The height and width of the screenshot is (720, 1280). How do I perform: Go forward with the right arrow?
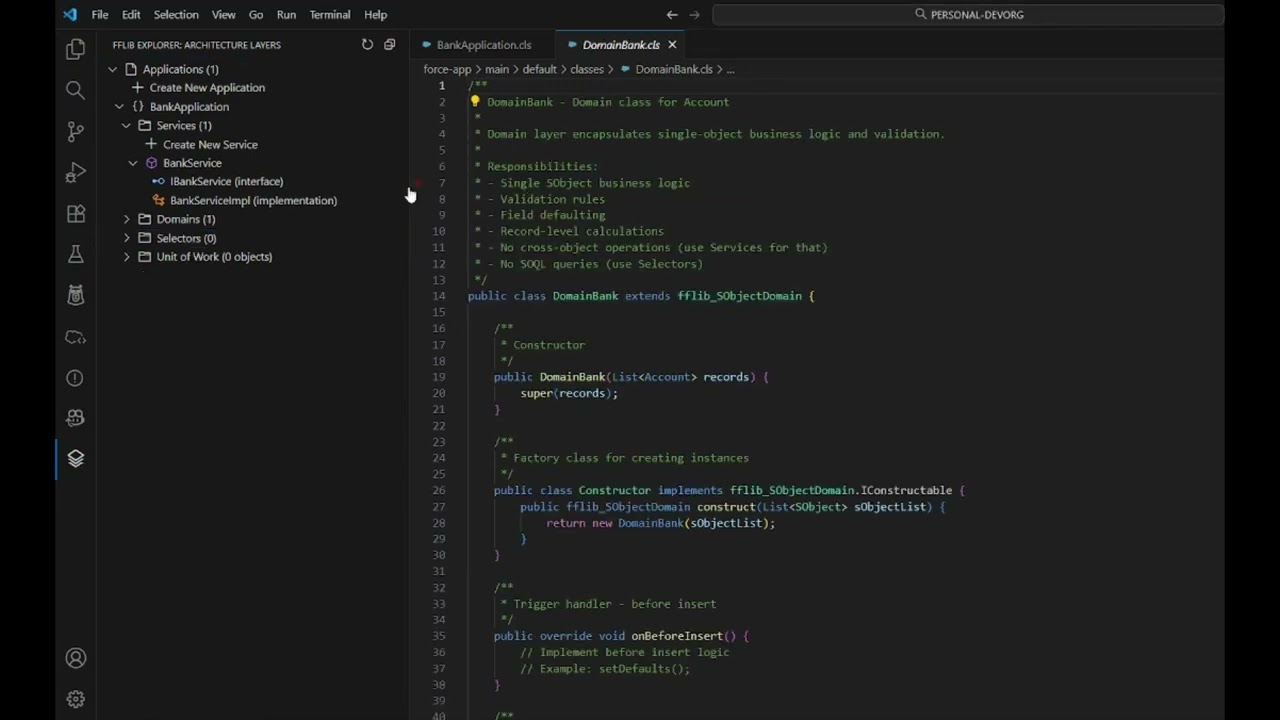coord(695,15)
